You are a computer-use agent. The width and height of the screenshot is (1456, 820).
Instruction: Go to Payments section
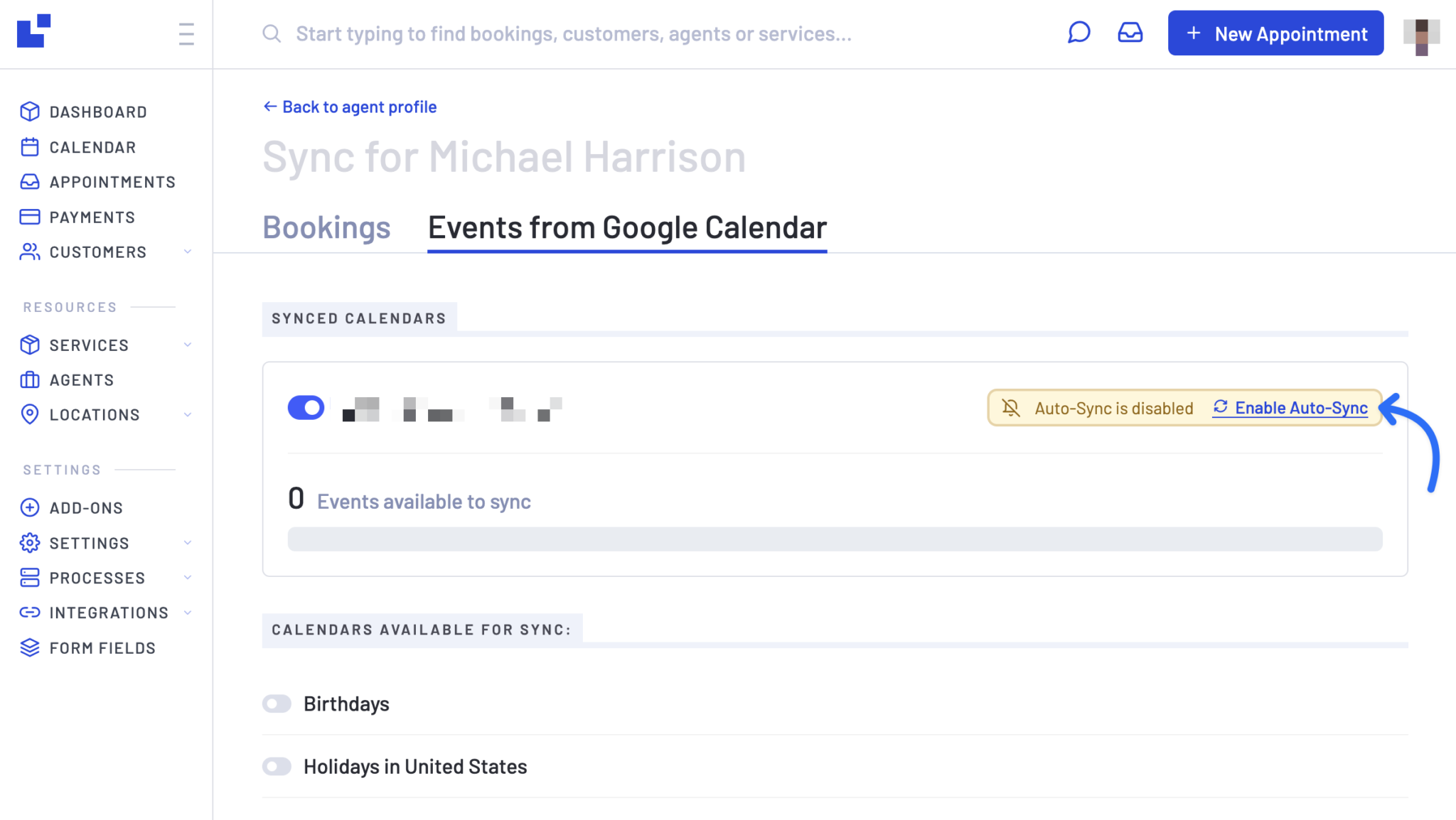[x=92, y=217]
